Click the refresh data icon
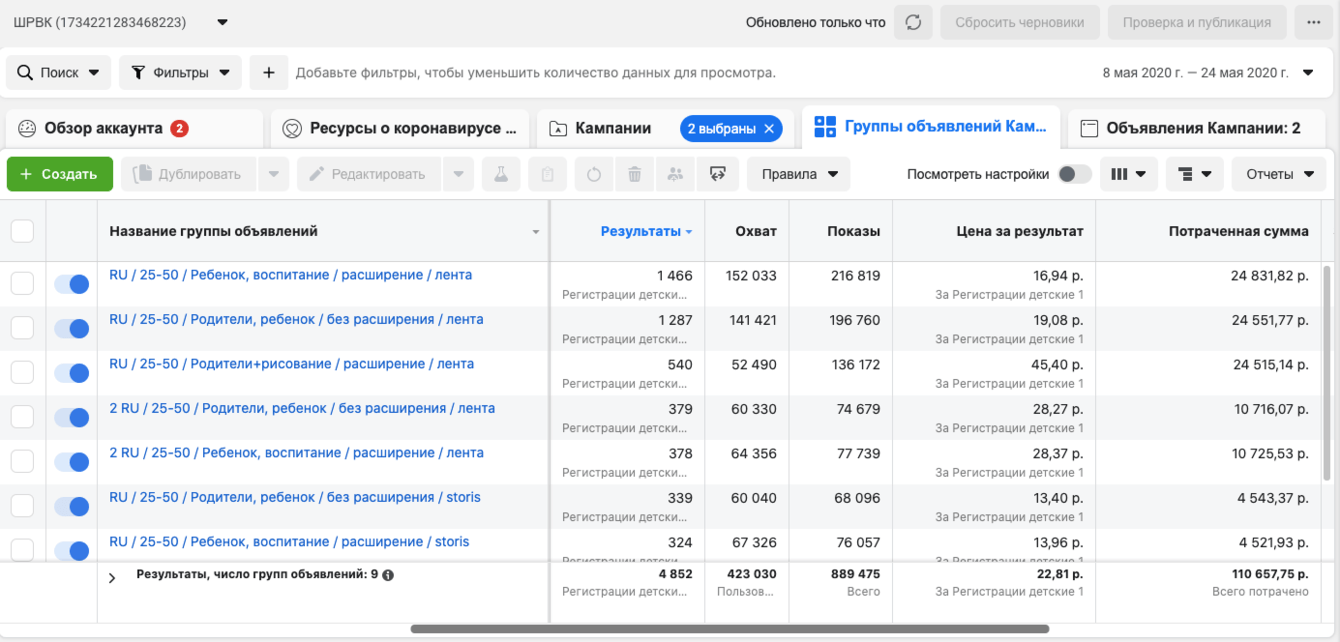Screen dimensions: 1340x642 (x=913, y=22)
